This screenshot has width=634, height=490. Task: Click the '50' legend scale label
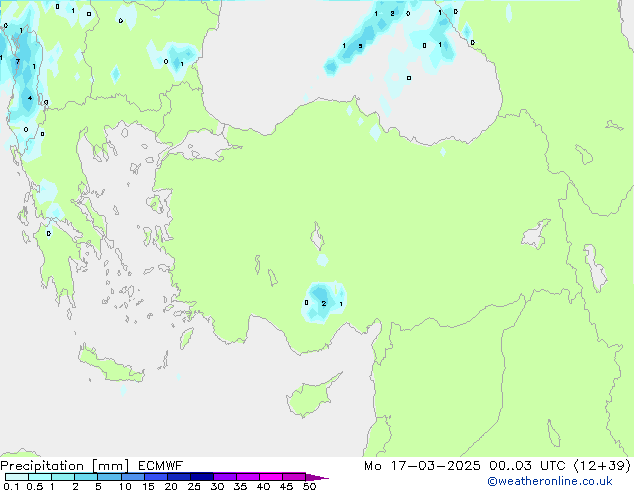pyautogui.click(x=309, y=486)
